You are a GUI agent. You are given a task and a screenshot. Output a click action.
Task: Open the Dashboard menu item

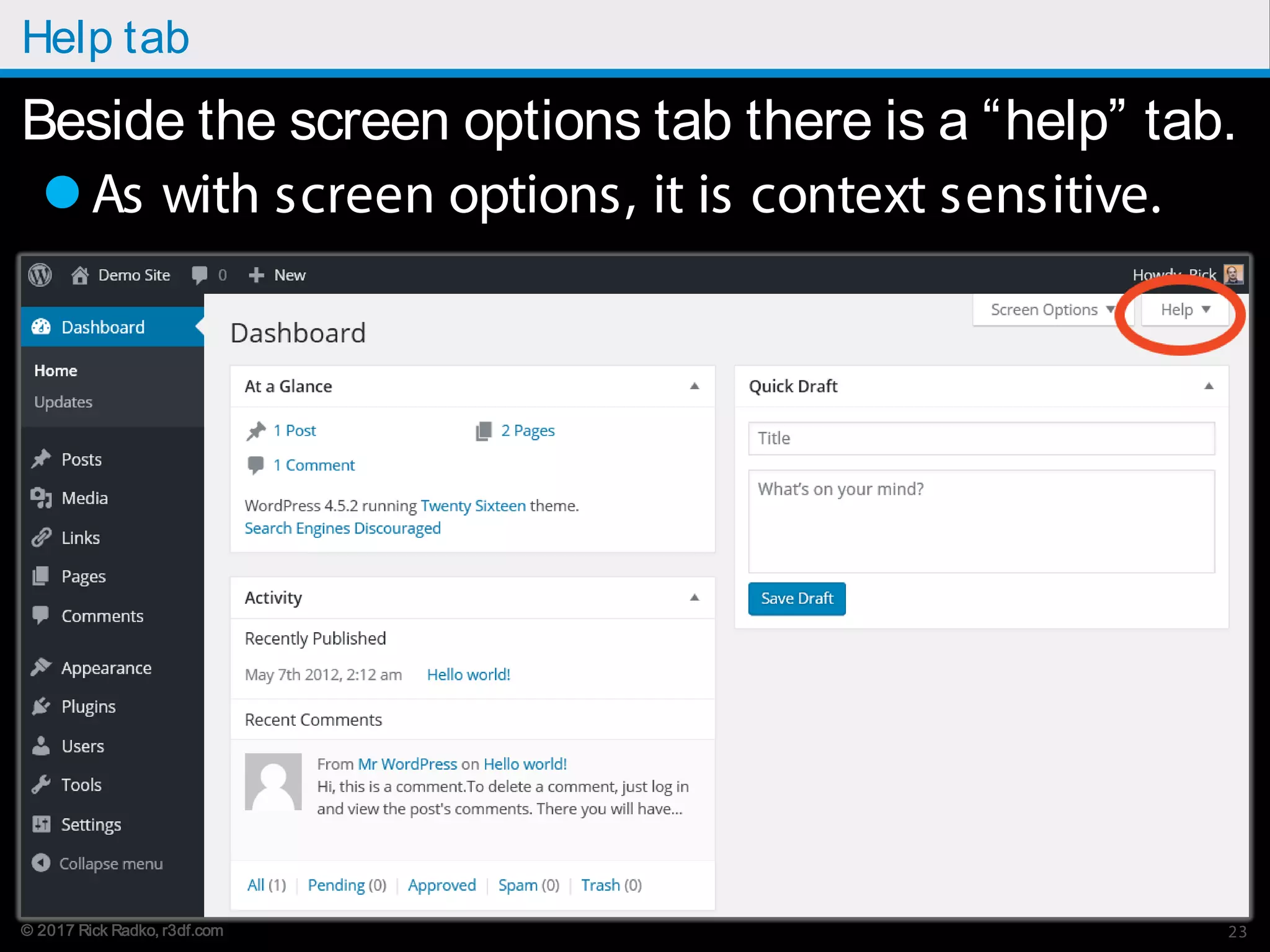click(x=112, y=327)
